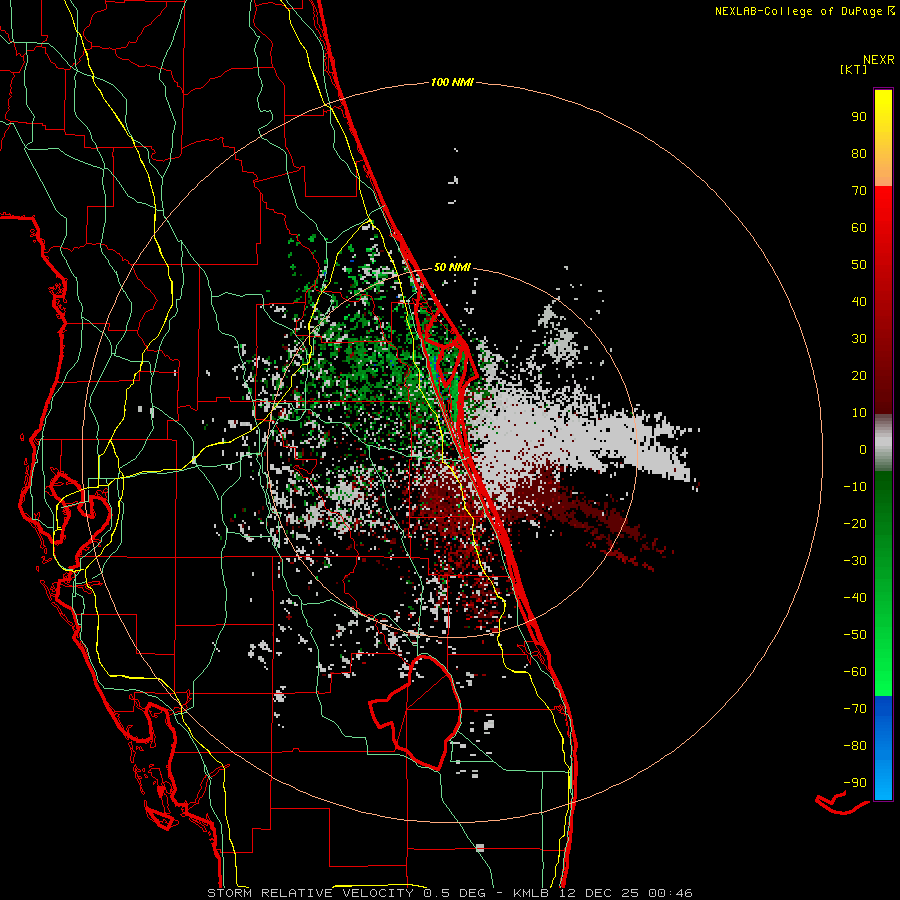Click the positive 20 legend value
Screen dimensions: 900x900
tap(859, 375)
